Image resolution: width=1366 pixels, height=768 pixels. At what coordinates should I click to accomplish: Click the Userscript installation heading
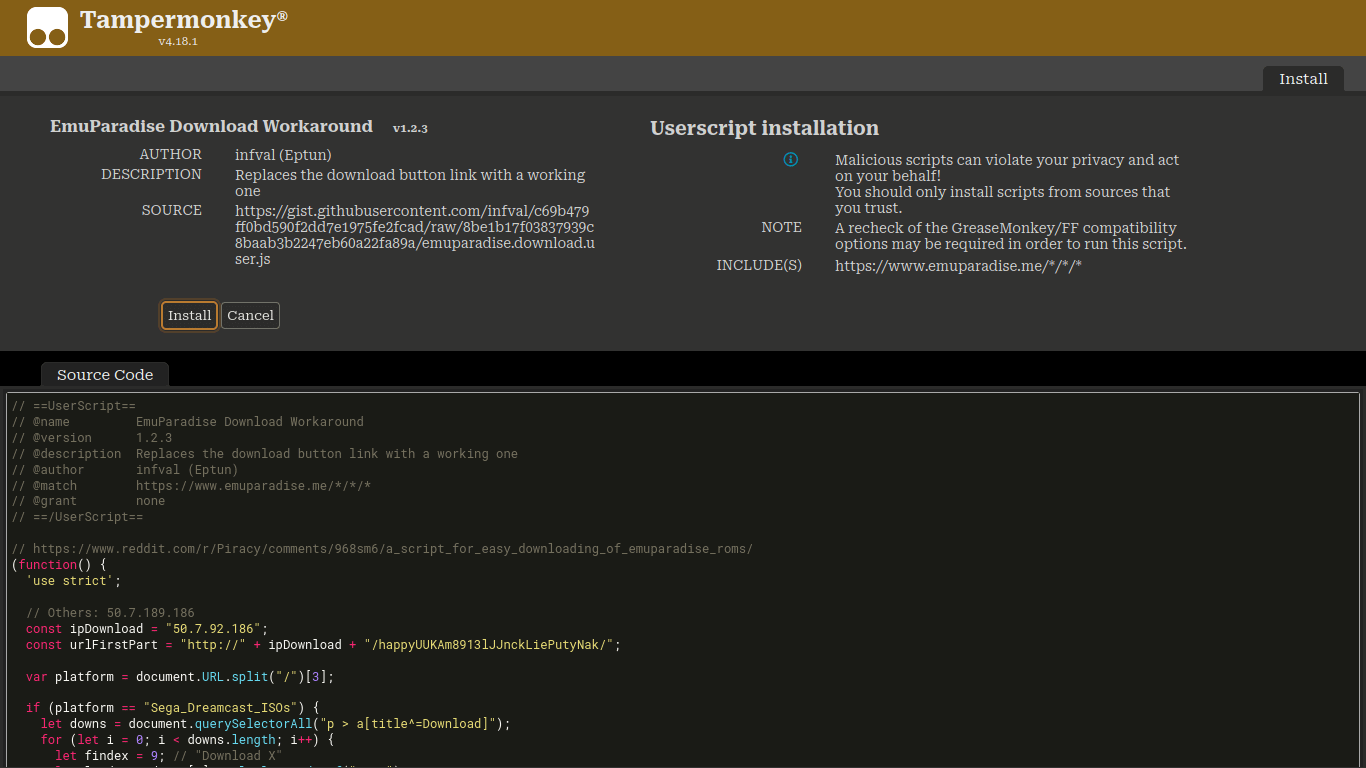point(764,128)
